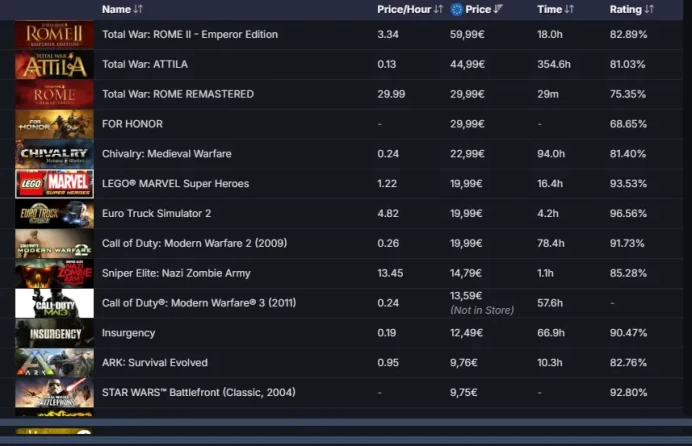Open the Nazi Zombie Army thumbnail
Viewport: 692px width, 446px height.
click(54, 273)
